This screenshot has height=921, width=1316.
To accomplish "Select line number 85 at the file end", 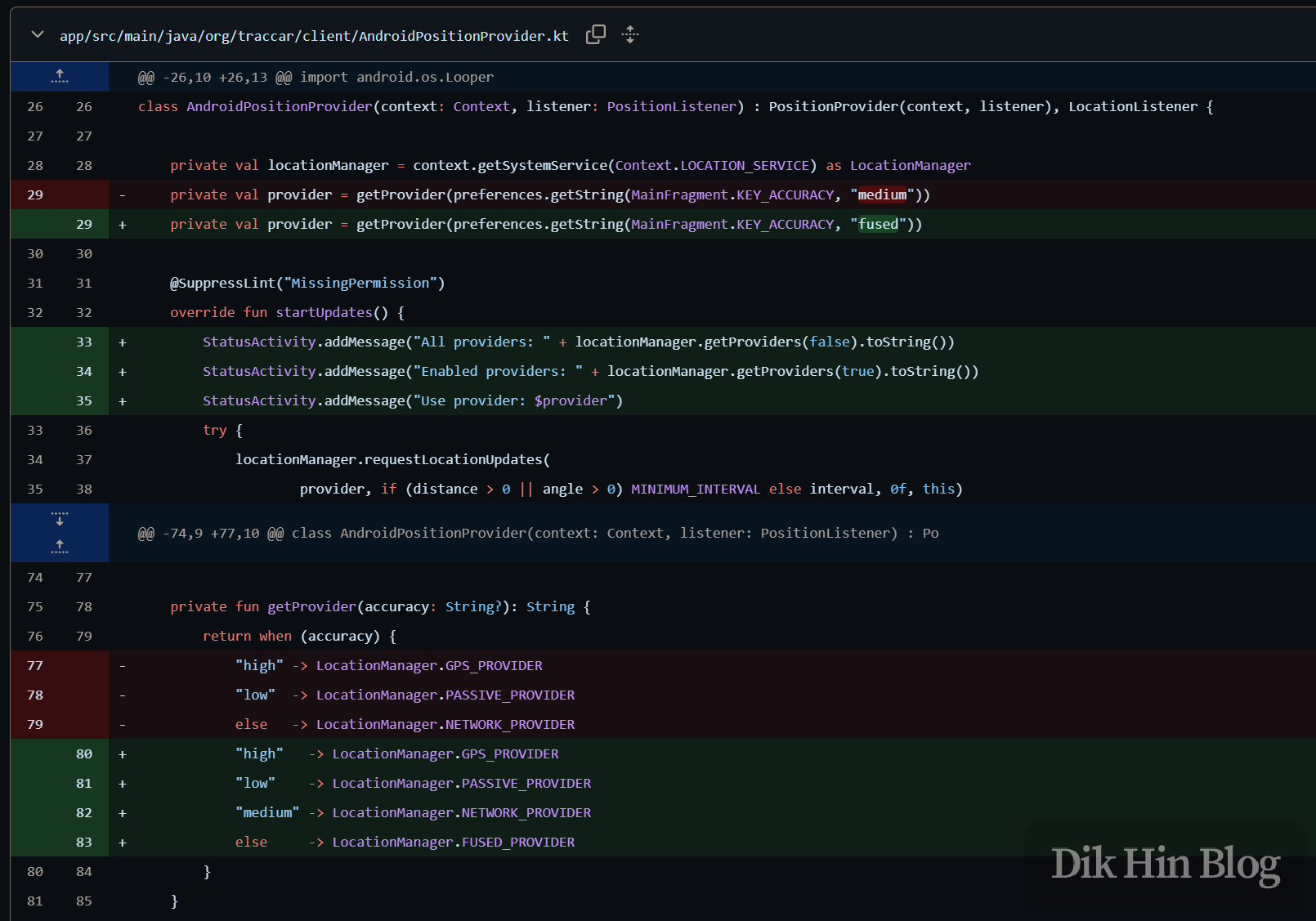I will click(x=84, y=901).
